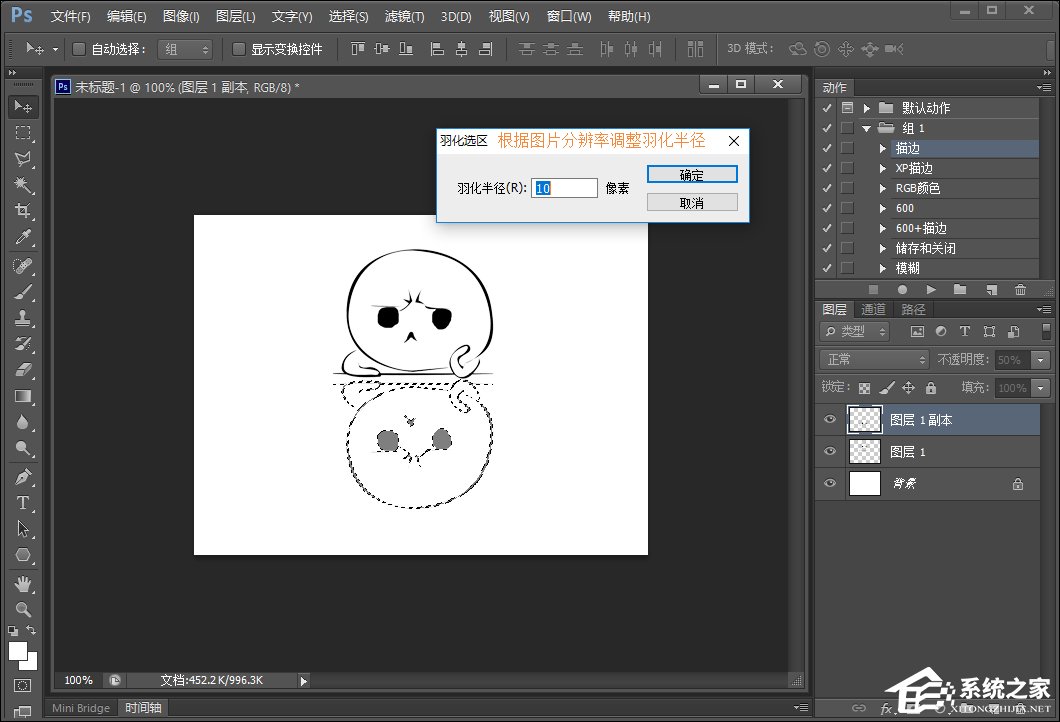Click 取消 to cancel feathering
Image resolution: width=1060 pixels, height=722 pixels.
coord(692,203)
